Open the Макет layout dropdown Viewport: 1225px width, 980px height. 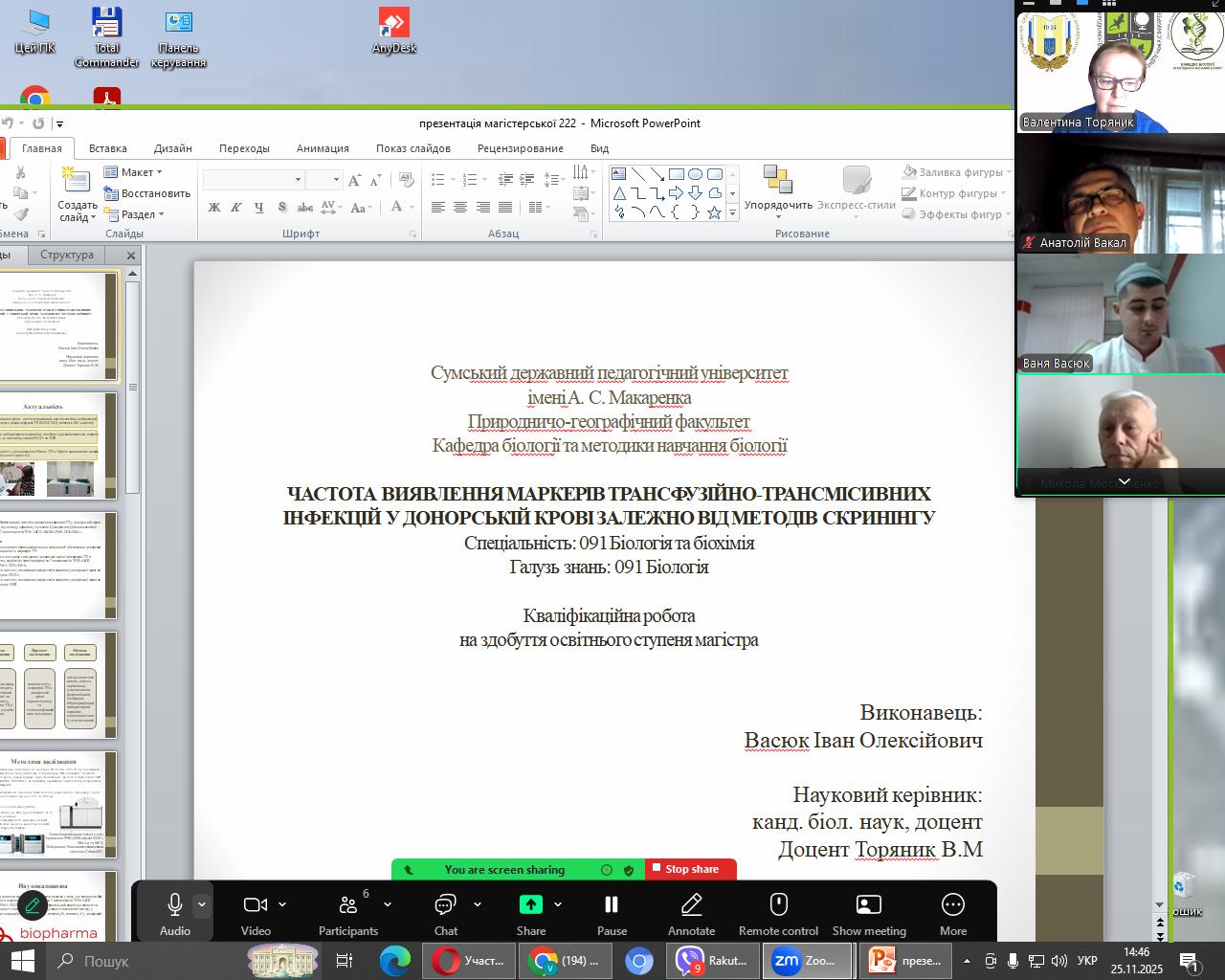(x=134, y=172)
